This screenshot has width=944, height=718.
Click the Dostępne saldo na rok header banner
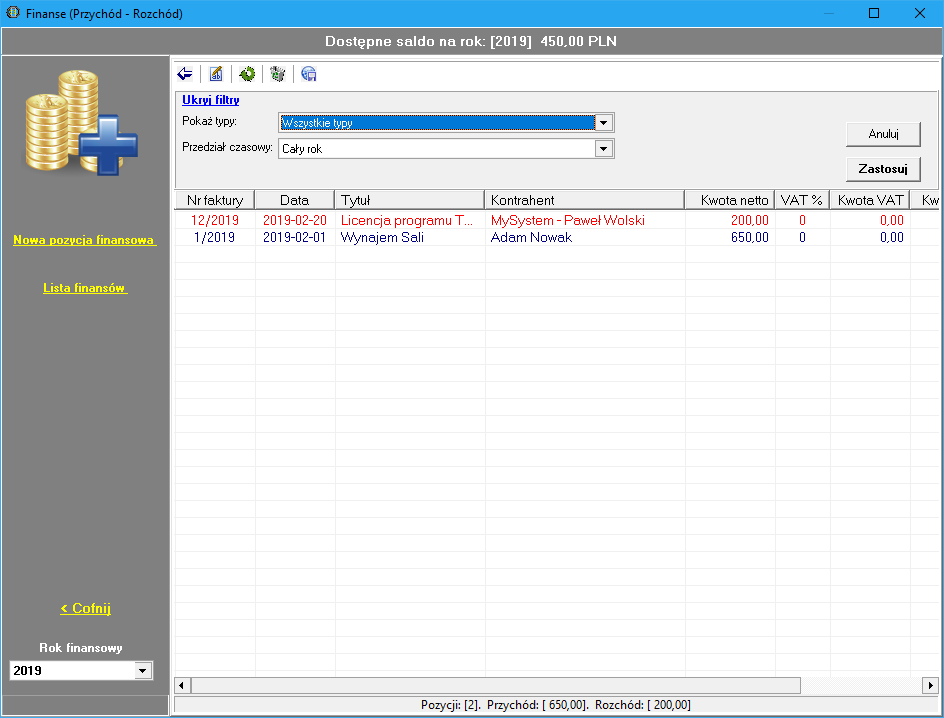[471, 42]
